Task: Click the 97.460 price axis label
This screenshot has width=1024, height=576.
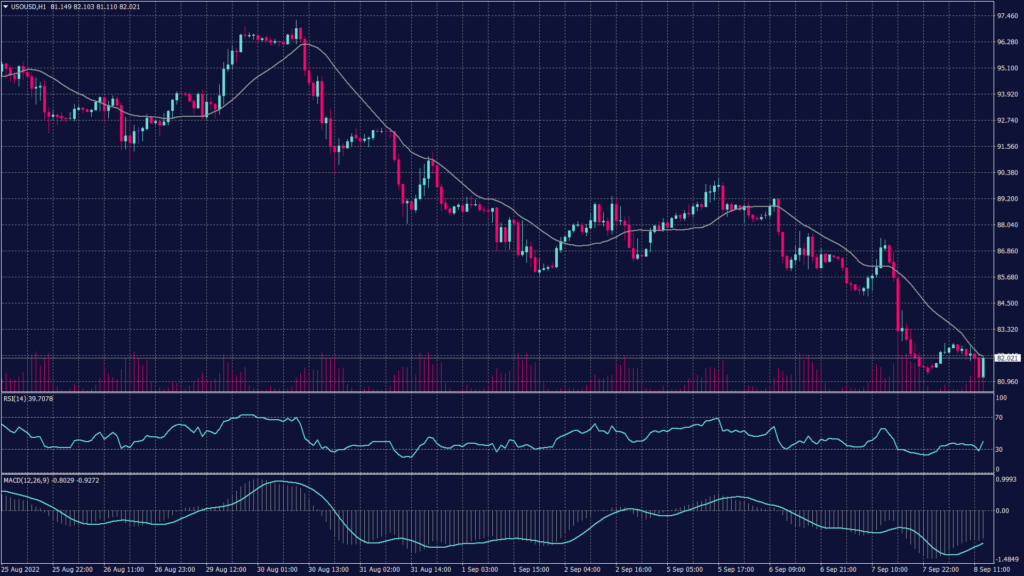Action: [1006, 16]
